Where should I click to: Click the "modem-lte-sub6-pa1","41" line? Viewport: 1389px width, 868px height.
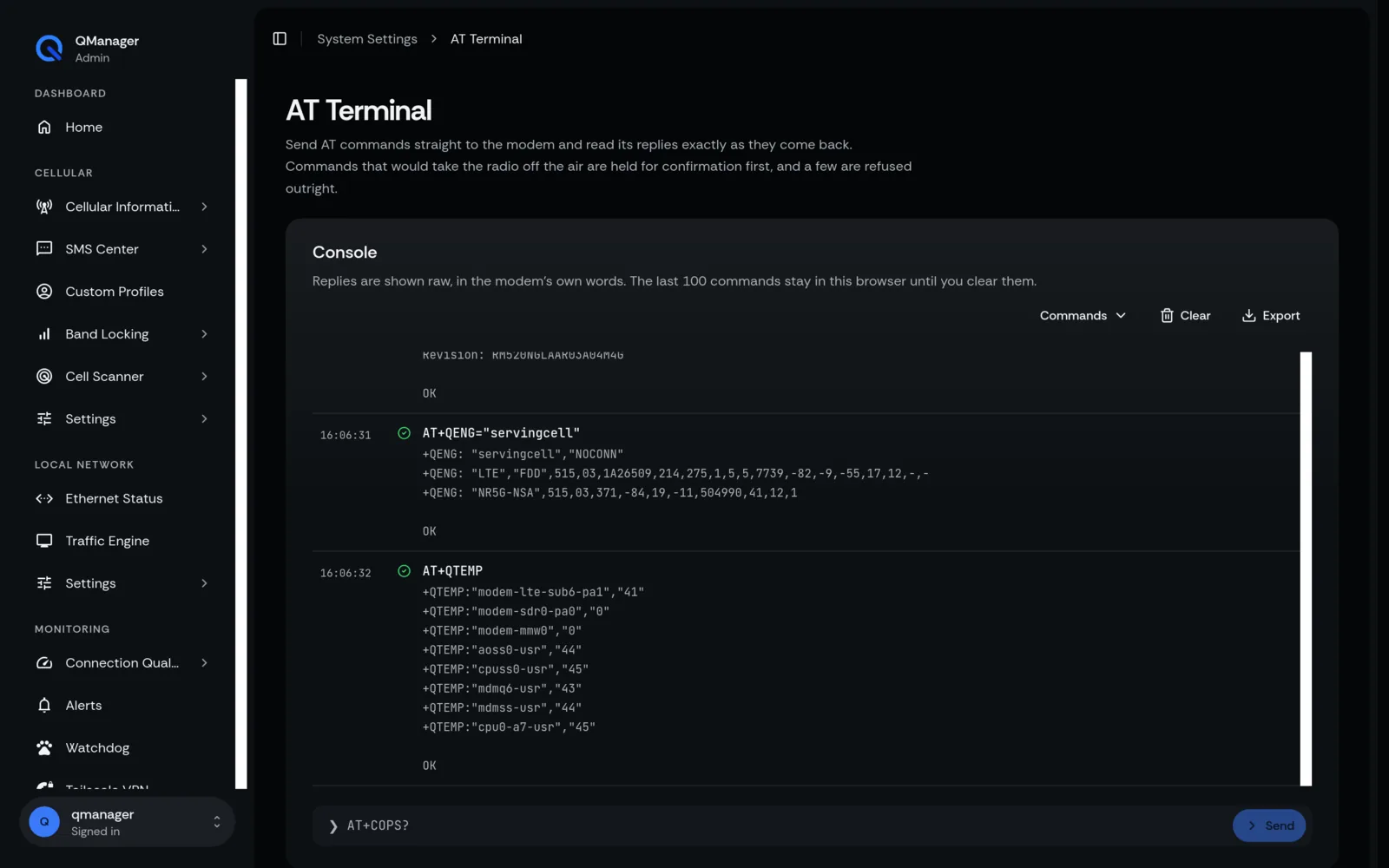pyautogui.click(x=533, y=592)
